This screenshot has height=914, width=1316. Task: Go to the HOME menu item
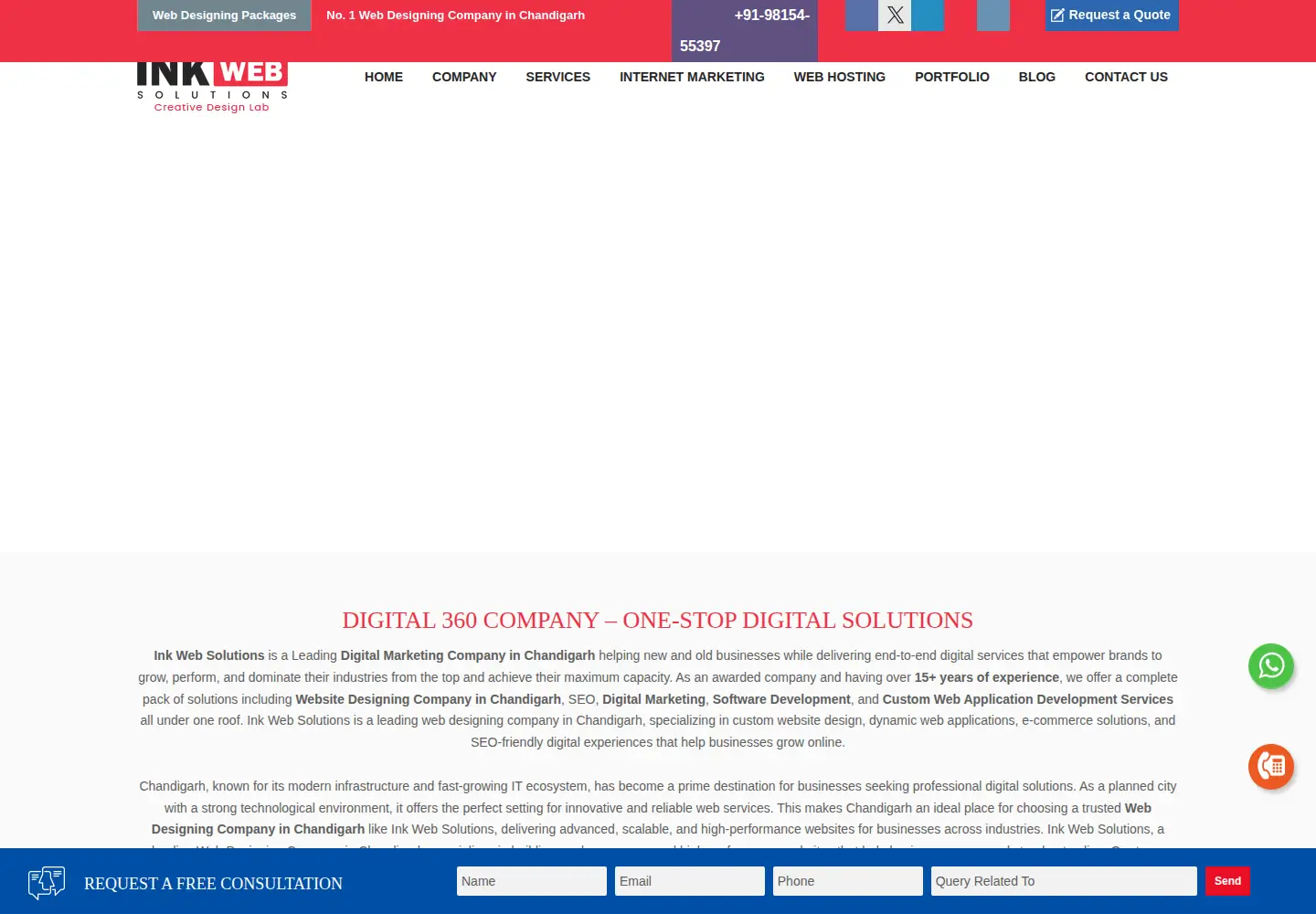(384, 77)
